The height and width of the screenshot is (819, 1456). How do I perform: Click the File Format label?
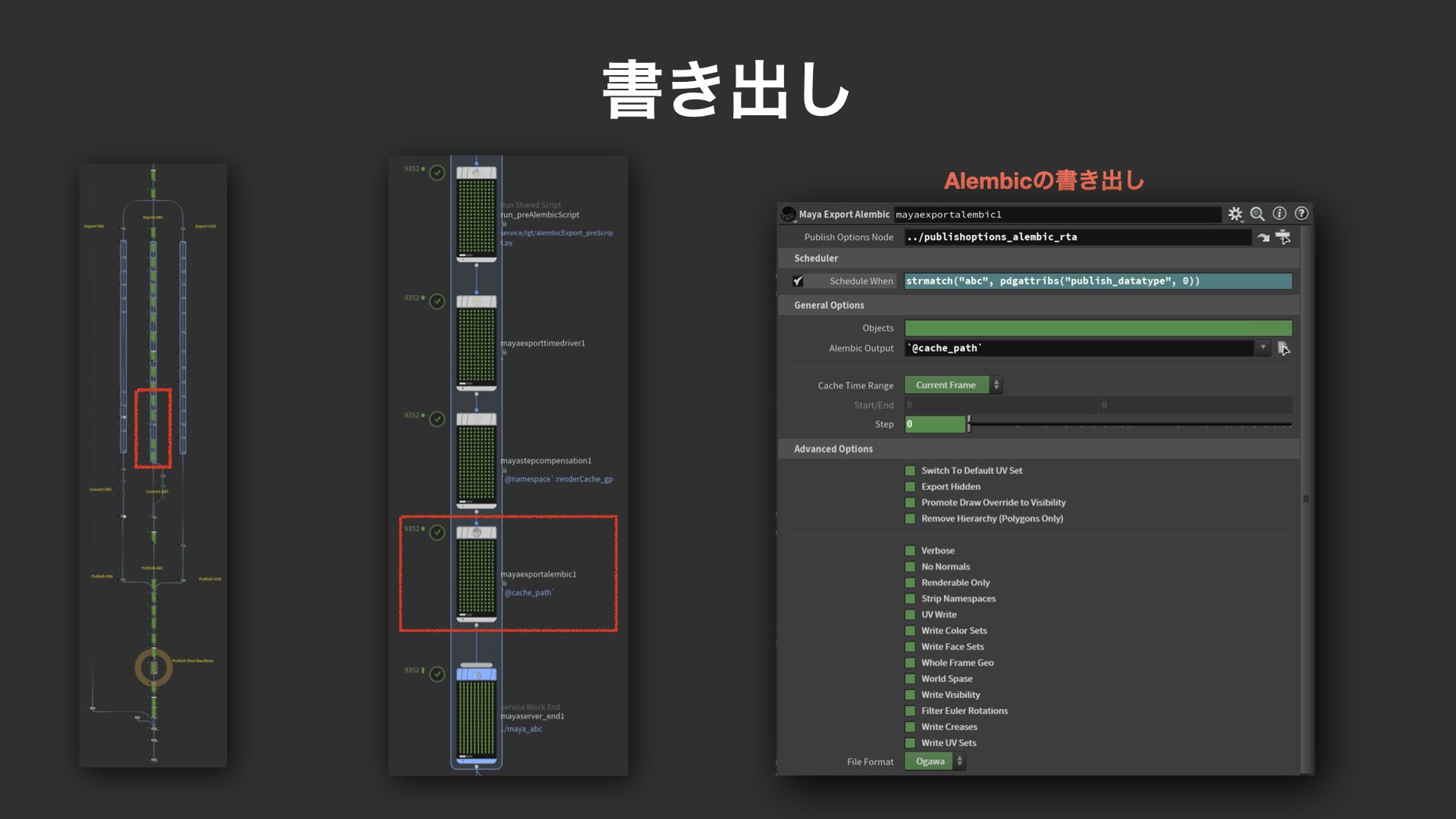coord(870,762)
